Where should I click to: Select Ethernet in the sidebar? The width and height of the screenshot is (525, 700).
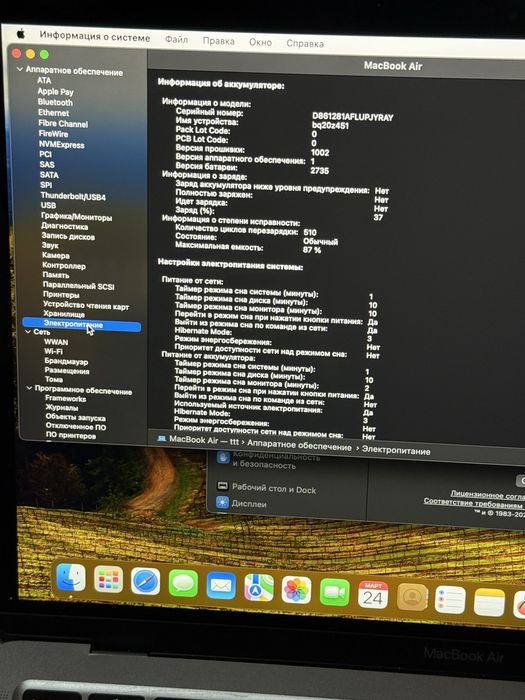tap(54, 113)
